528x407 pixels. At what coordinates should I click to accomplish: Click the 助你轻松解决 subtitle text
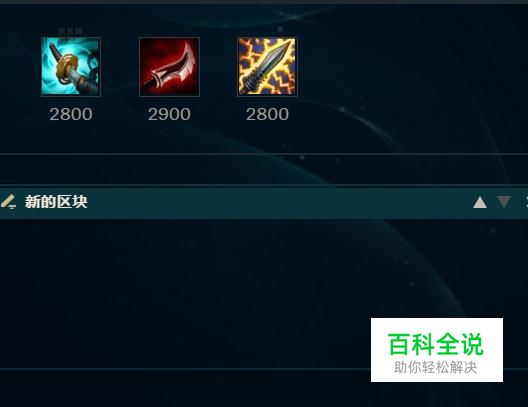point(436,367)
